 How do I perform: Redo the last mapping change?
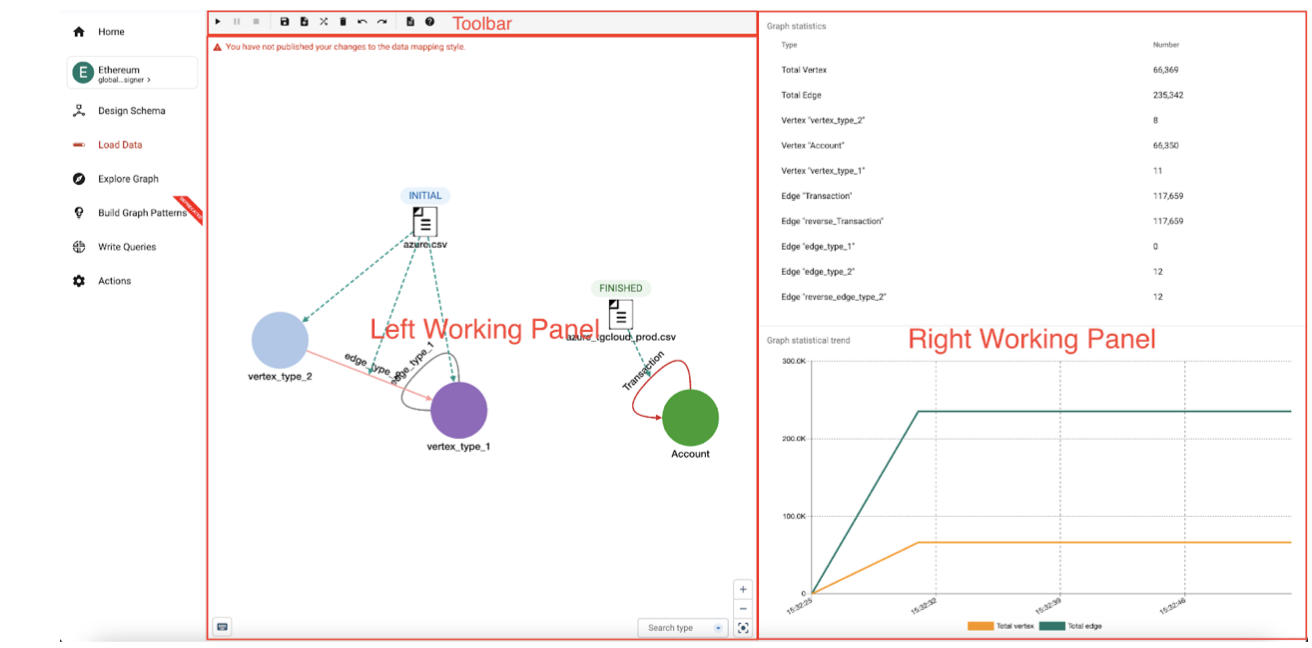382,21
